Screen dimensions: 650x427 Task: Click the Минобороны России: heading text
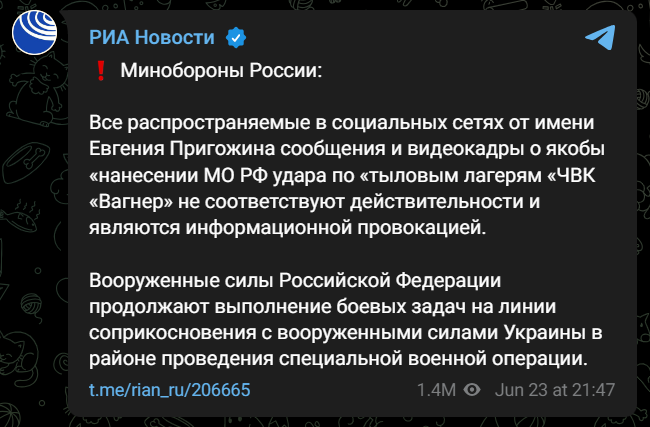coord(221,70)
